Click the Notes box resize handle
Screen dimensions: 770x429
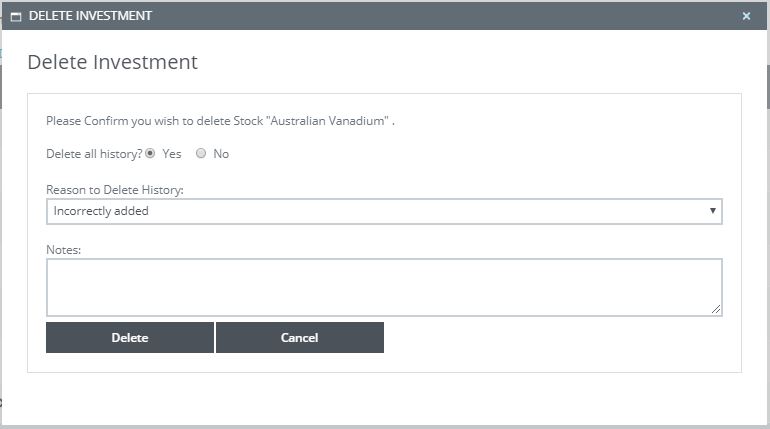tap(716, 310)
